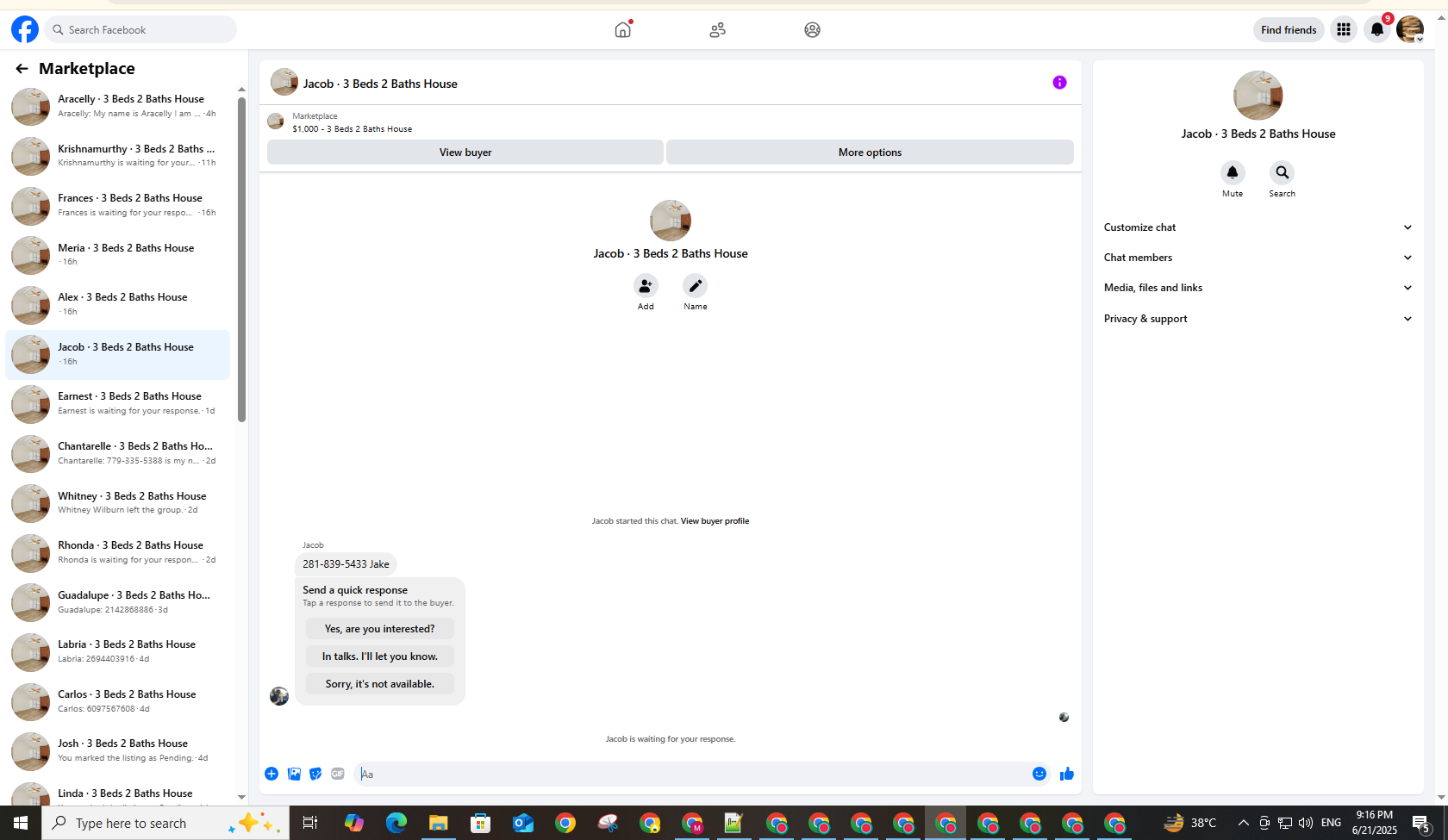Open the View buyer profile link
Screen dimensions: 1448x840
point(715,521)
